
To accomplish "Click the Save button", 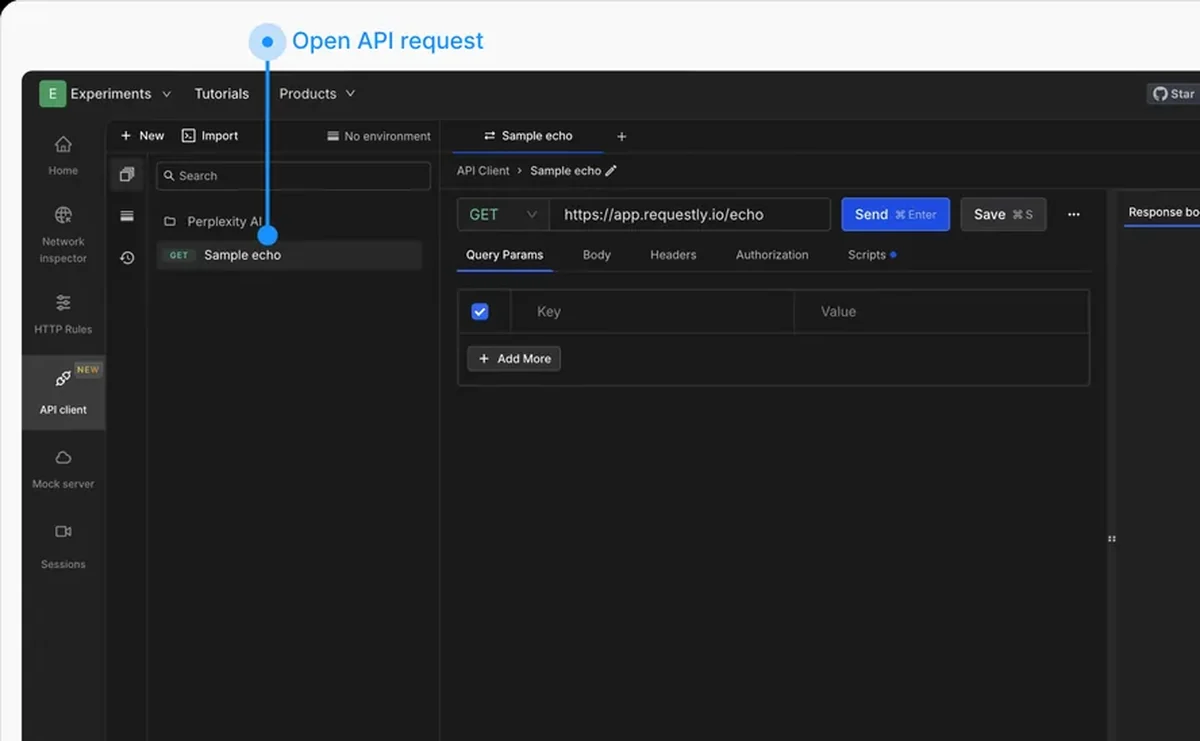I will 1003,214.
